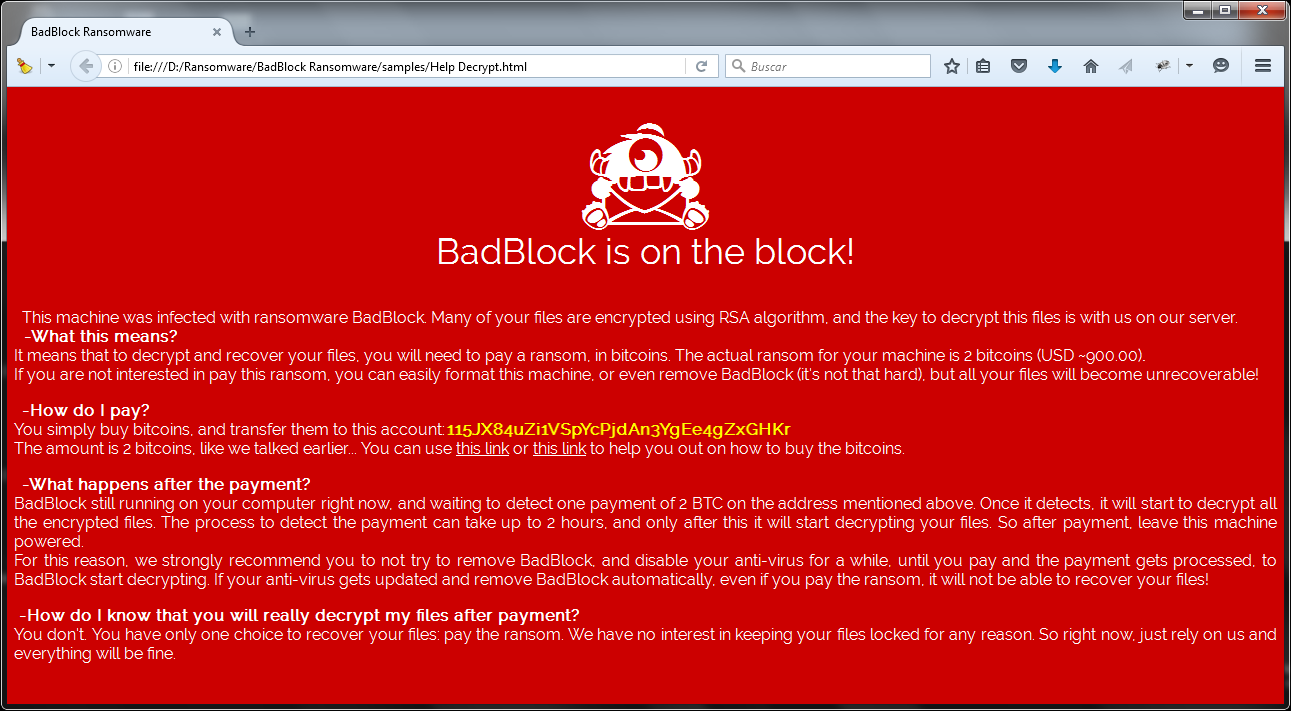Click the first "this link" hyperlink
The width and height of the screenshot is (1291, 711).
(x=482, y=448)
